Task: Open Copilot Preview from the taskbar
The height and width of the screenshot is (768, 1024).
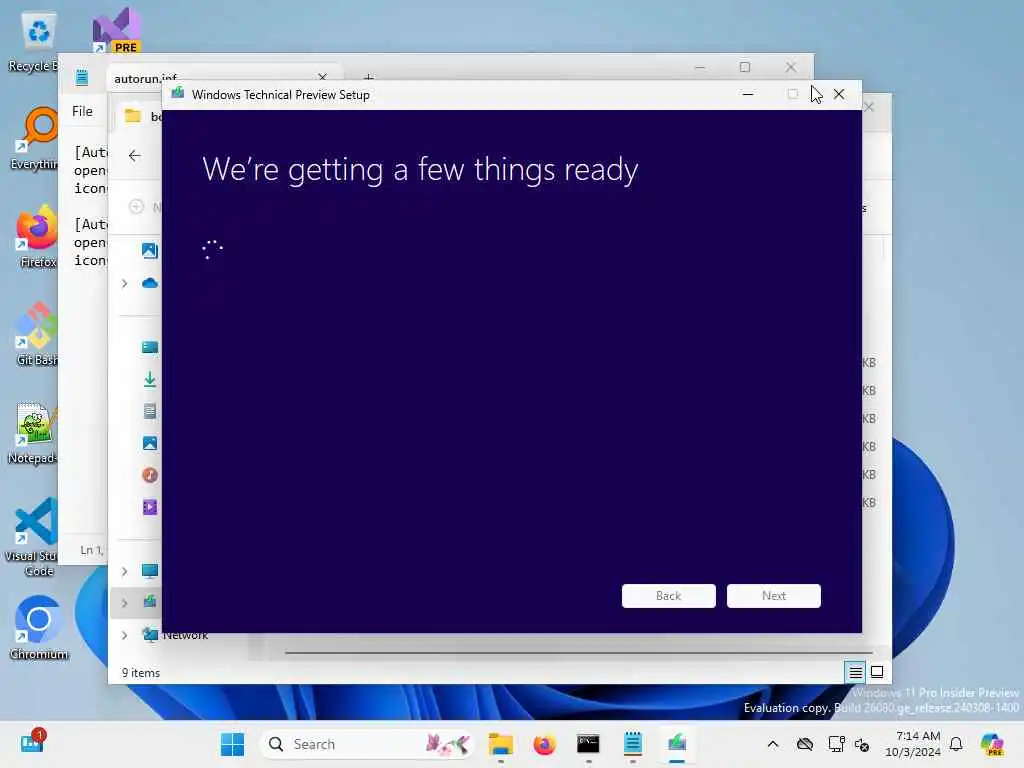Action: pos(992,744)
